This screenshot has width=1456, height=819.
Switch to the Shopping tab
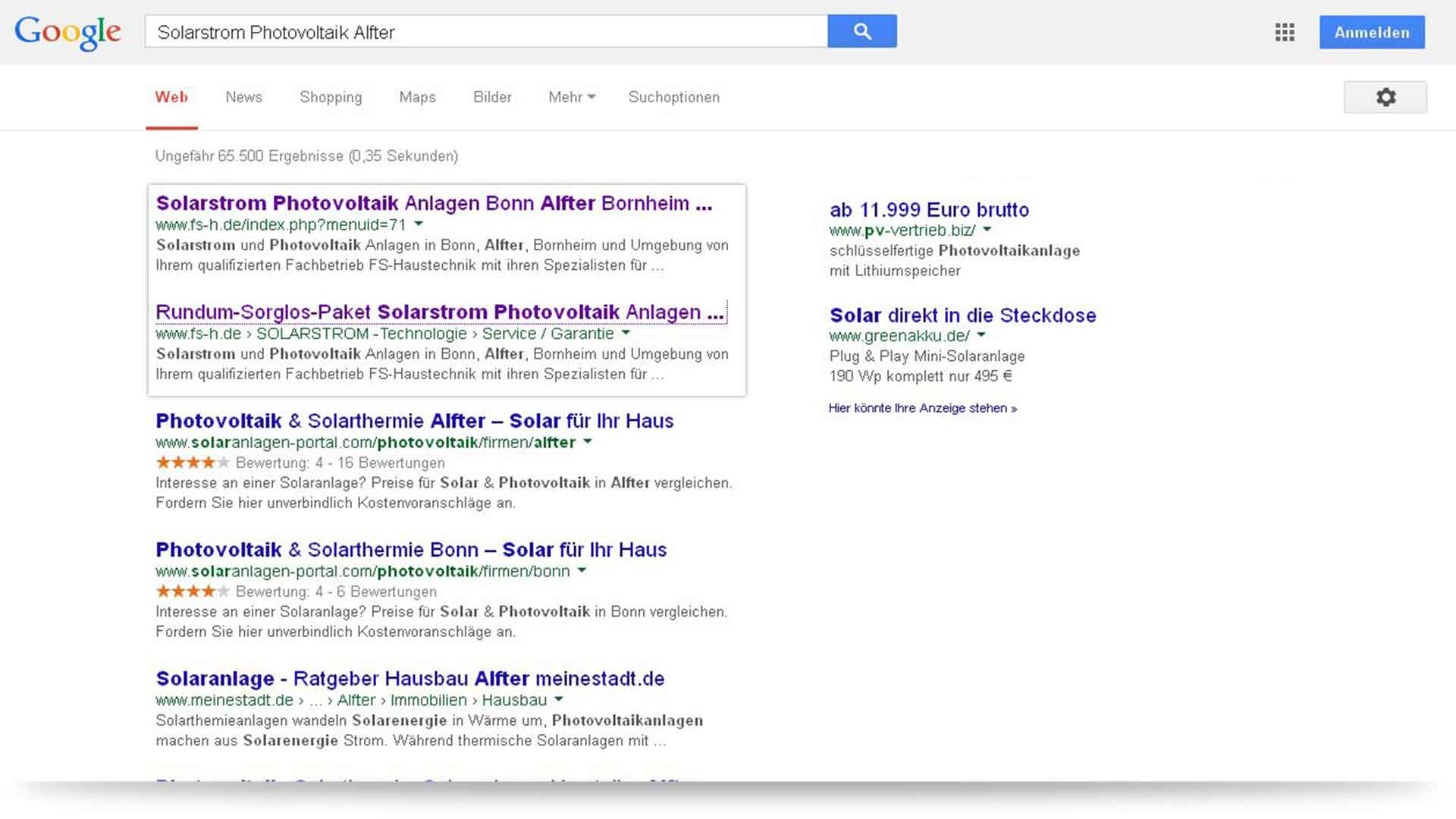331,97
